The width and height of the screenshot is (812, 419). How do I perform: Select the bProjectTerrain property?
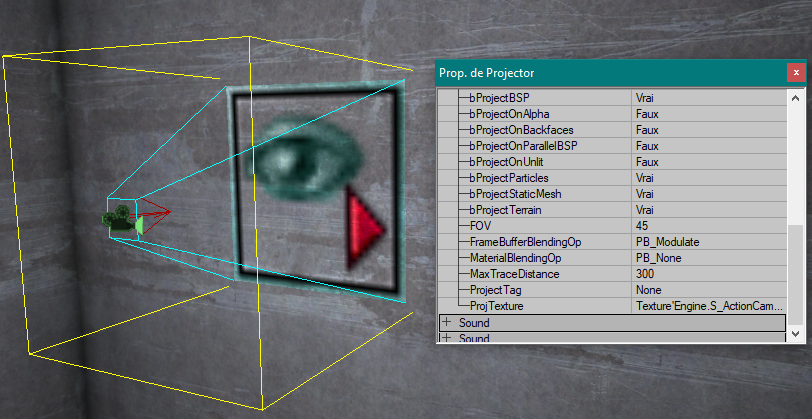(505, 210)
